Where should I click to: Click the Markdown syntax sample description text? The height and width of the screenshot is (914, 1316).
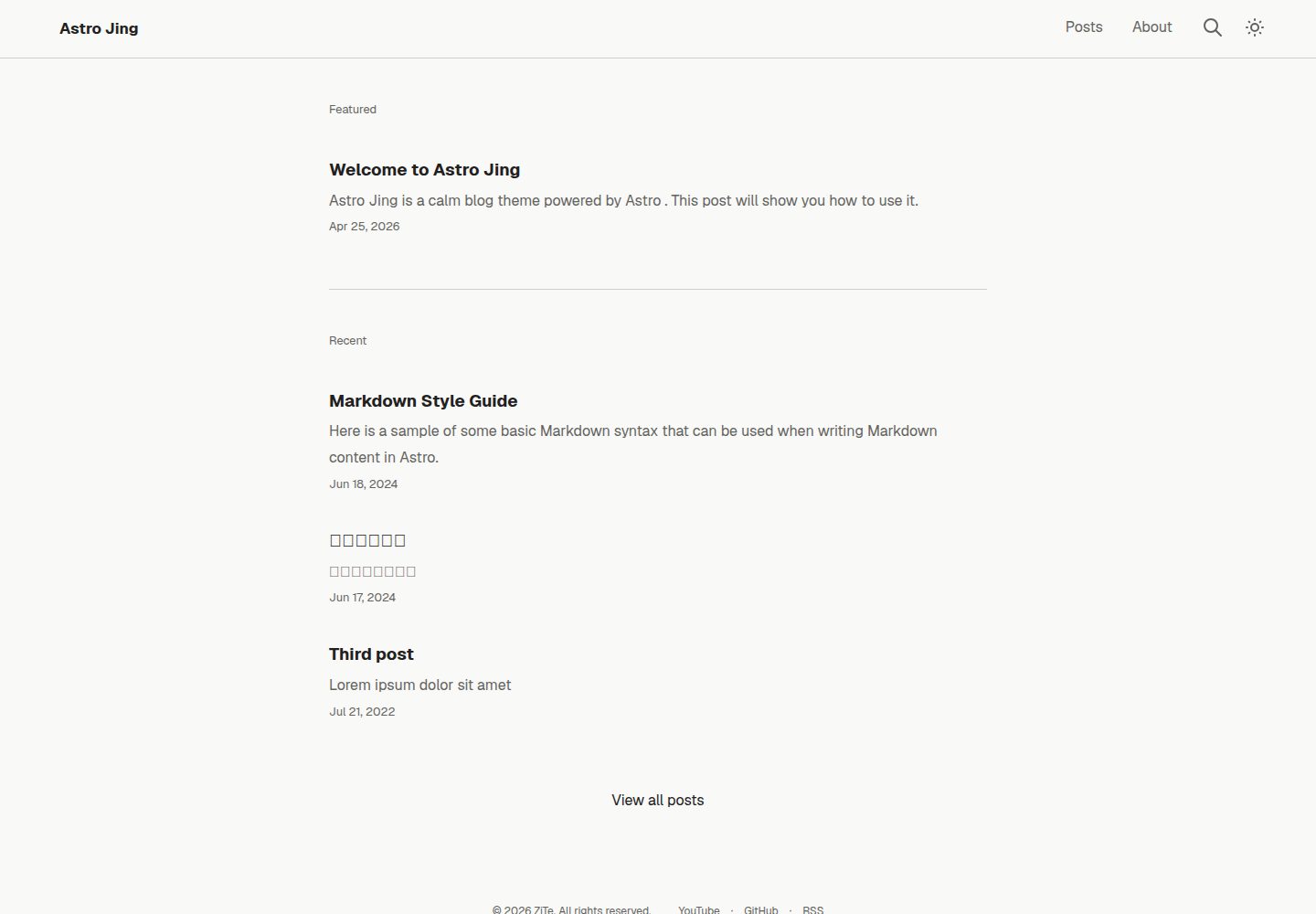(632, 444)
